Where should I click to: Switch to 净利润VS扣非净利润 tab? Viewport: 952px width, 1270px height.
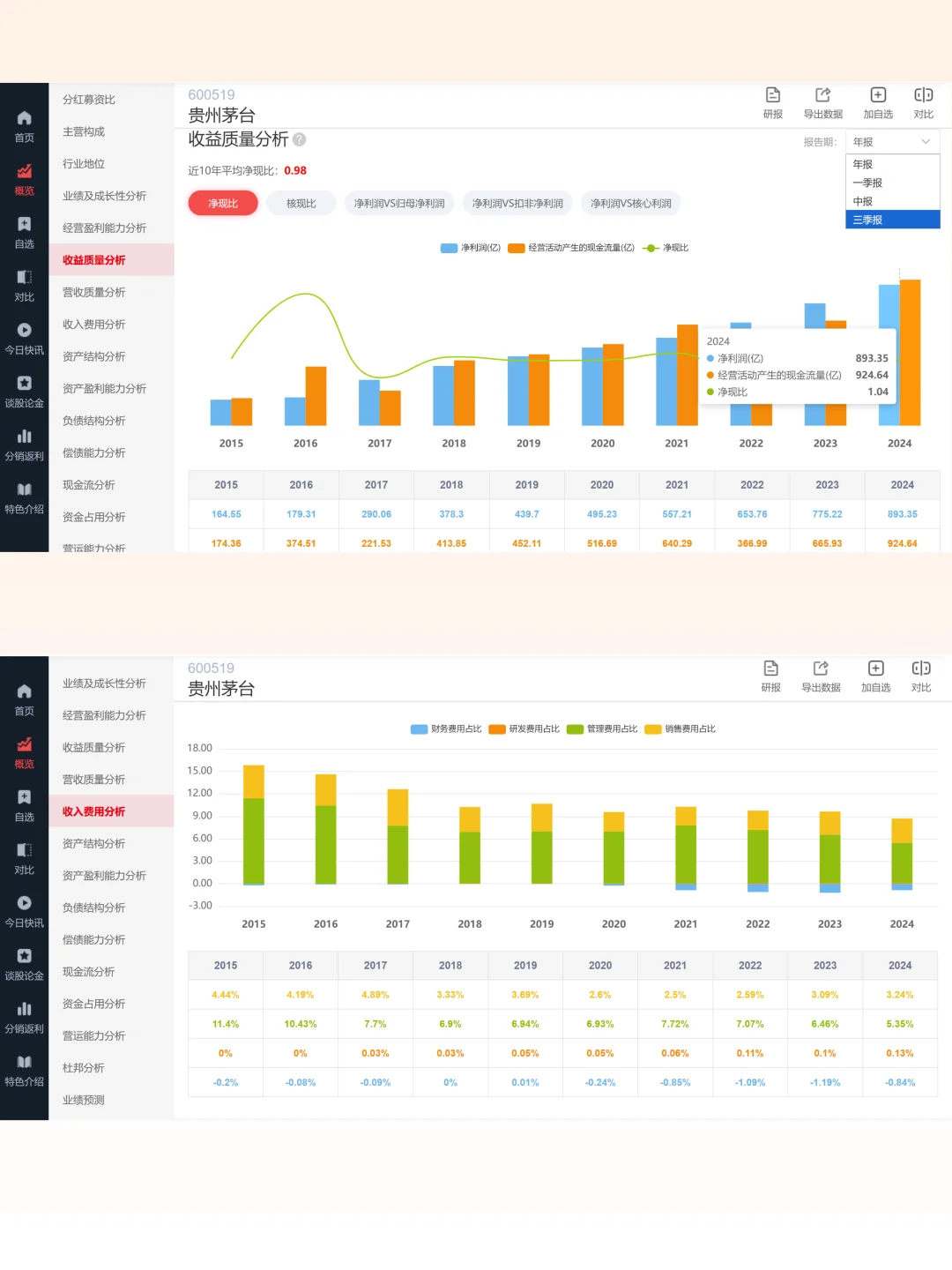coord(517,203)
